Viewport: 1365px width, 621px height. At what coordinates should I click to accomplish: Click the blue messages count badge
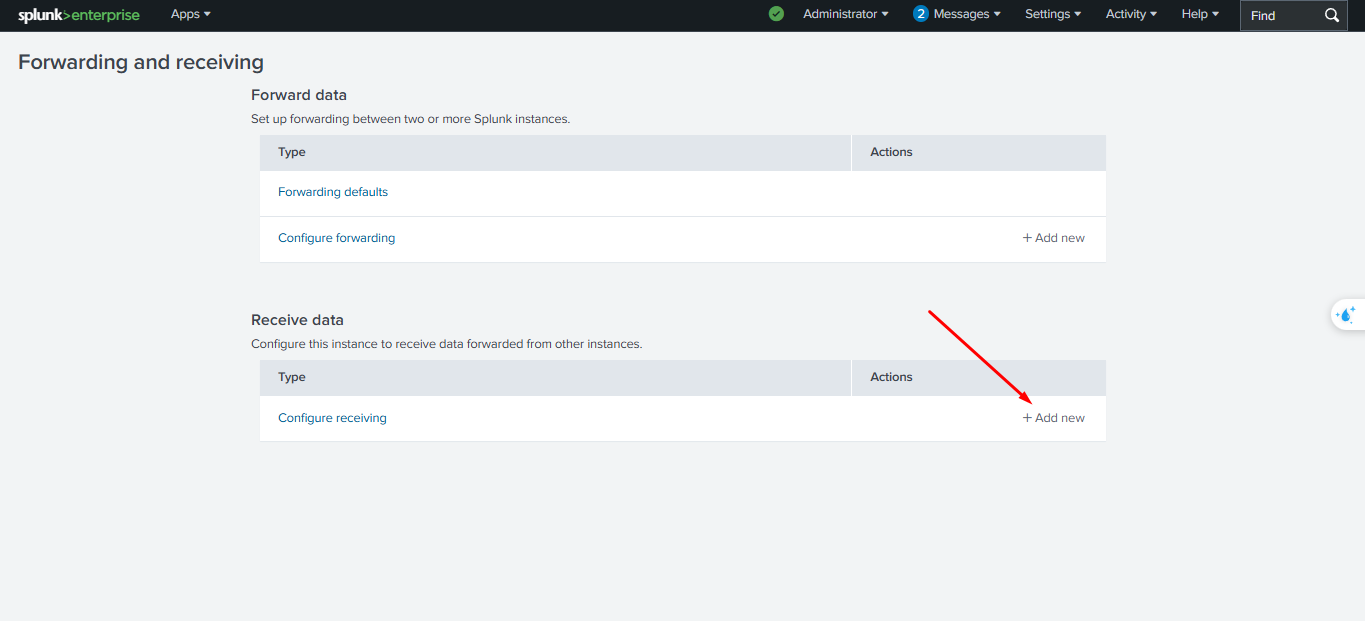(x=921, y=14)
